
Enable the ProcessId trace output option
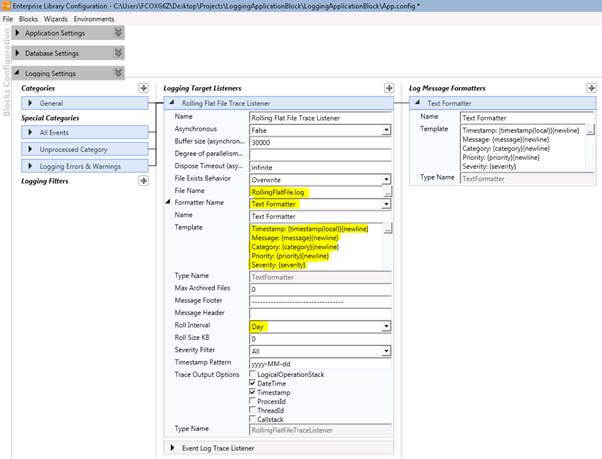(x=252, y=401)
